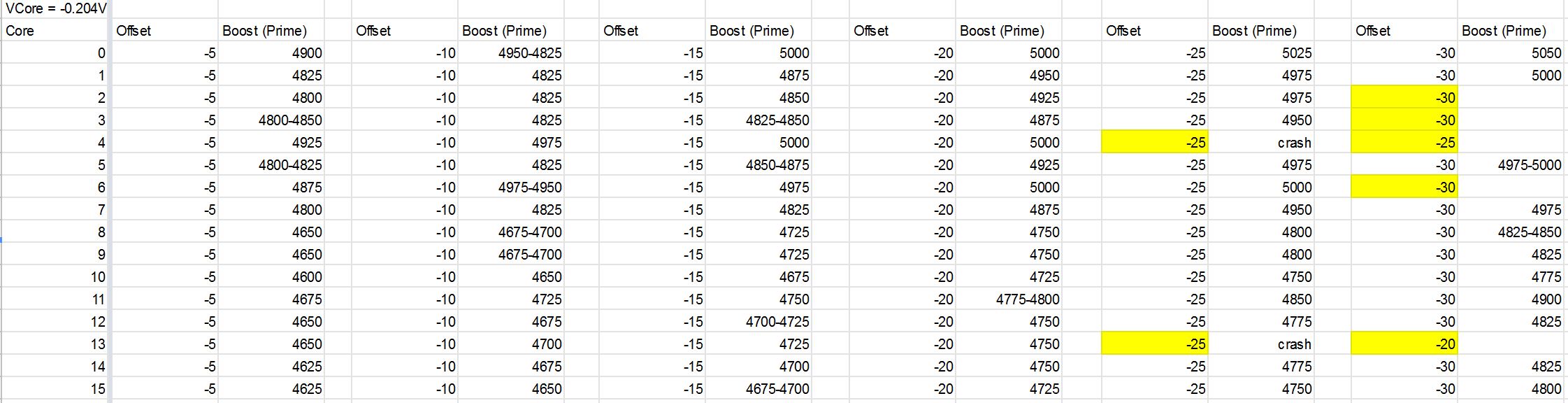This screenshot has width=1568, height=403.
Task: Click the 4825-4850 cell in core 8 row
Action: click(1511, 232)
